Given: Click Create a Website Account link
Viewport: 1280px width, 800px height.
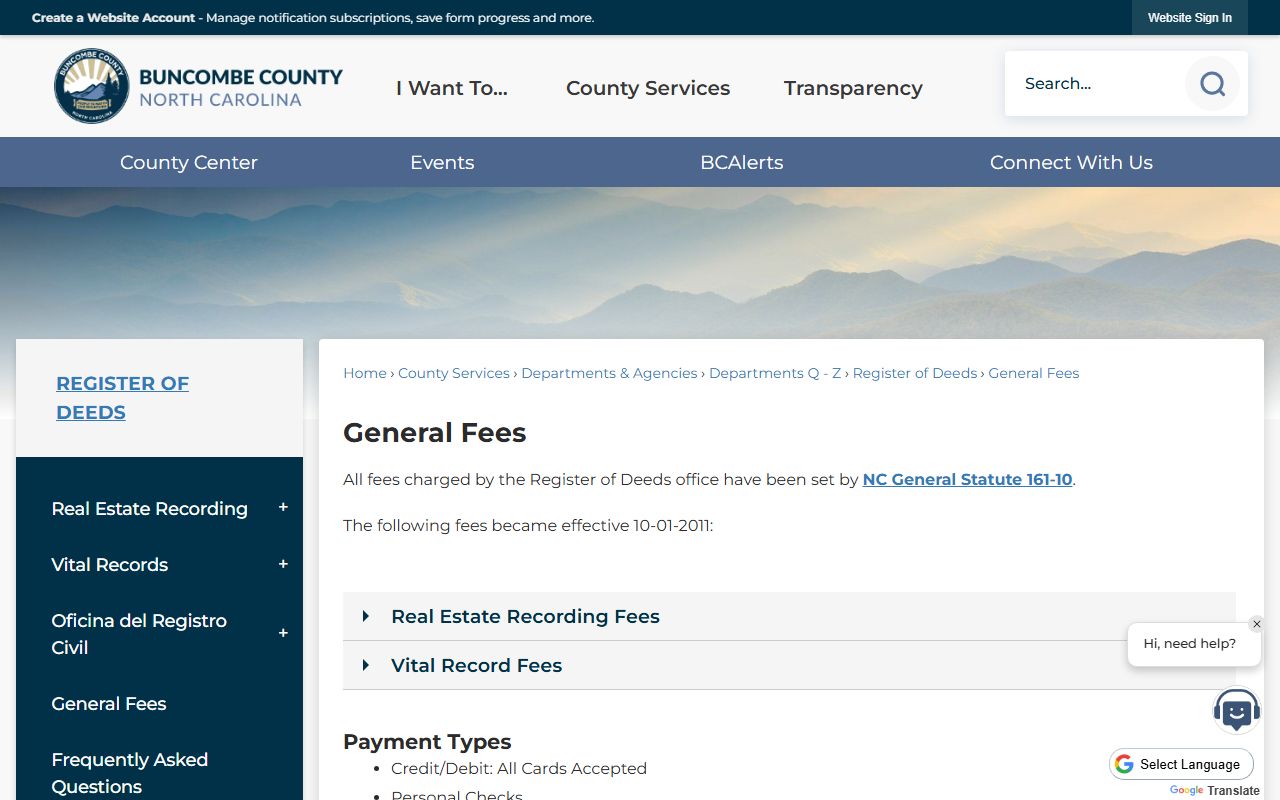Looking at the screenshot, I should (113, 18).
